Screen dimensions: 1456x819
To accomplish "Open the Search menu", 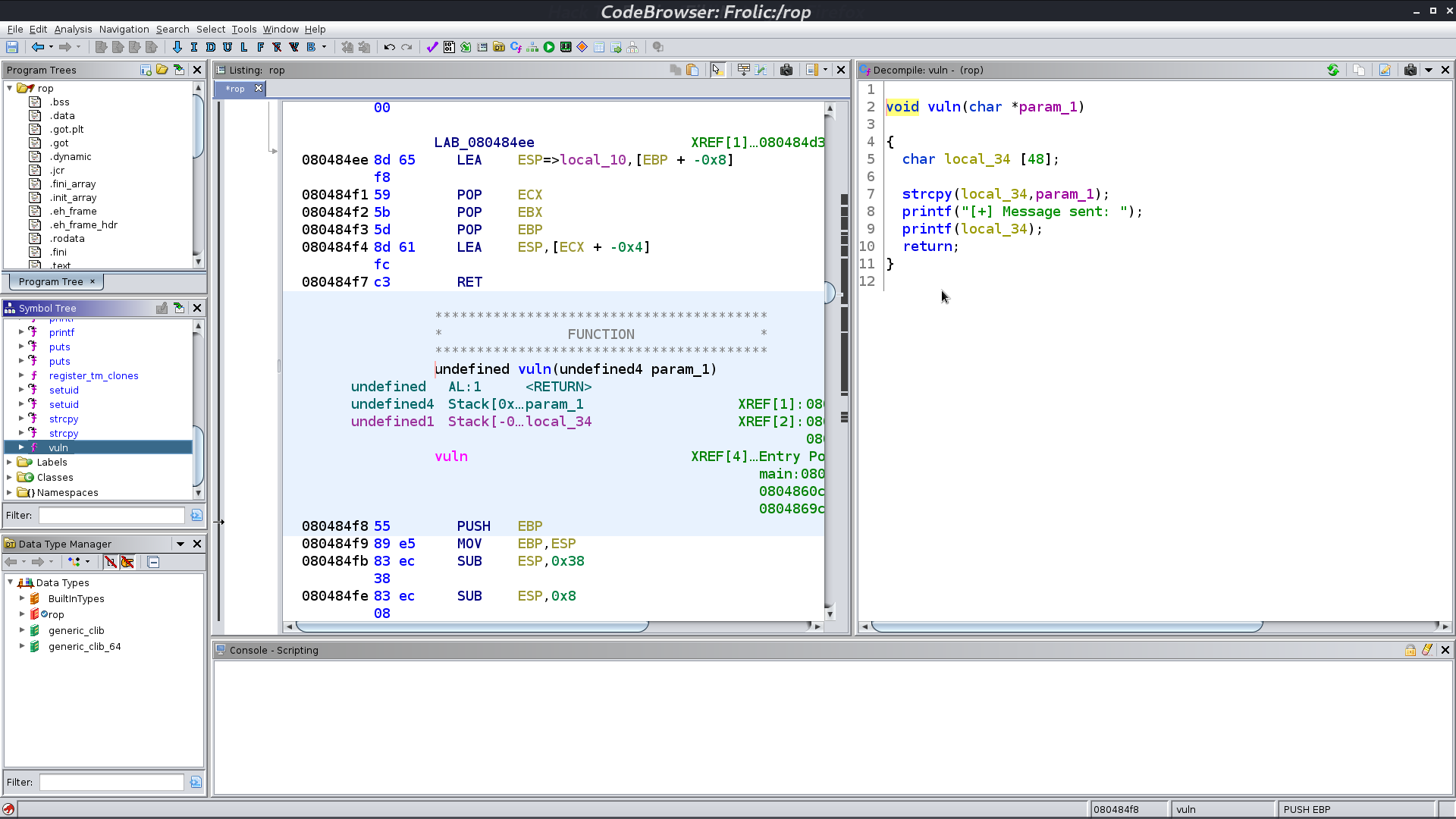I will (172, 29).
